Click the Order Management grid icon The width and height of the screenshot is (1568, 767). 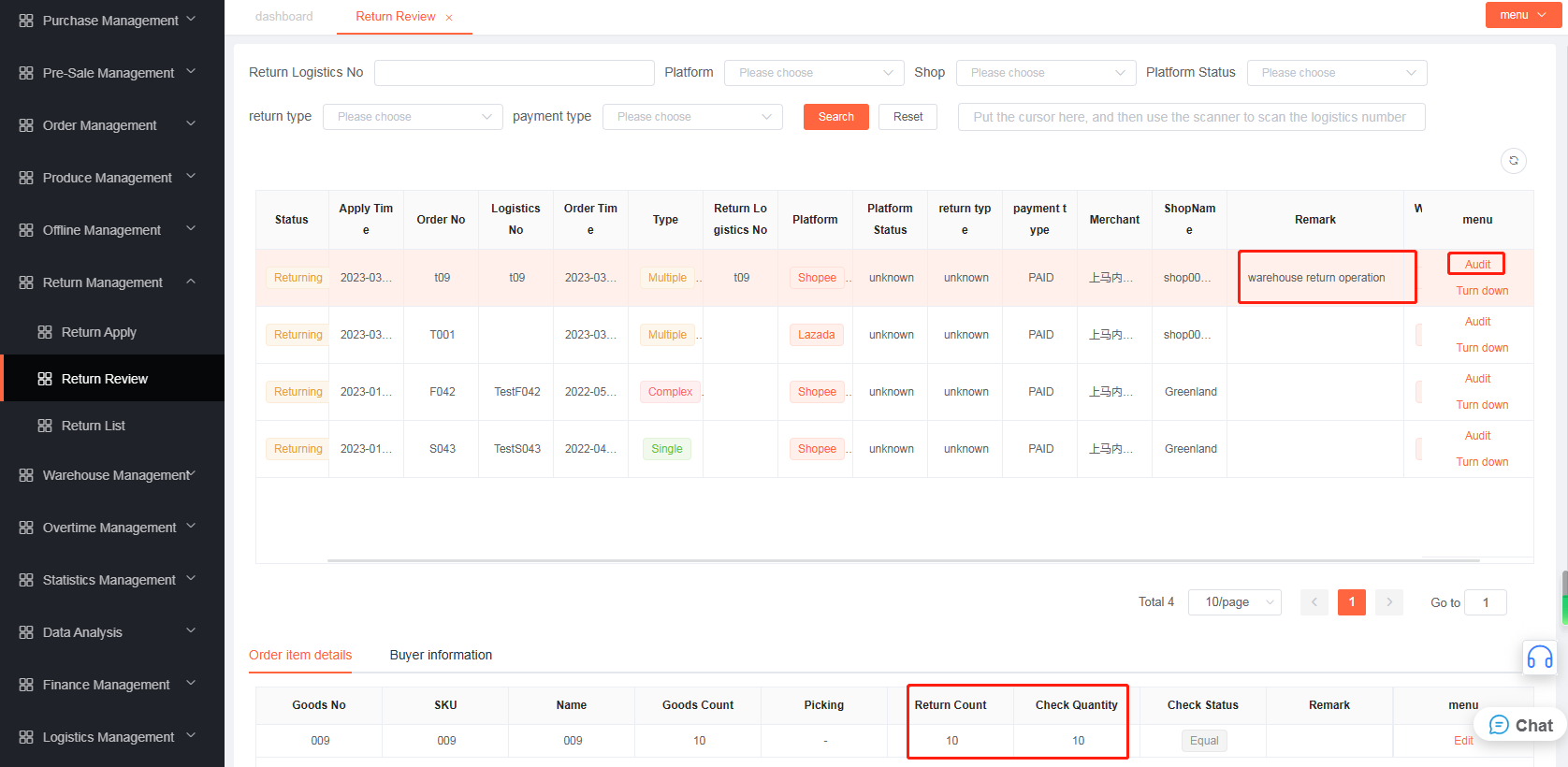point(26,125)
